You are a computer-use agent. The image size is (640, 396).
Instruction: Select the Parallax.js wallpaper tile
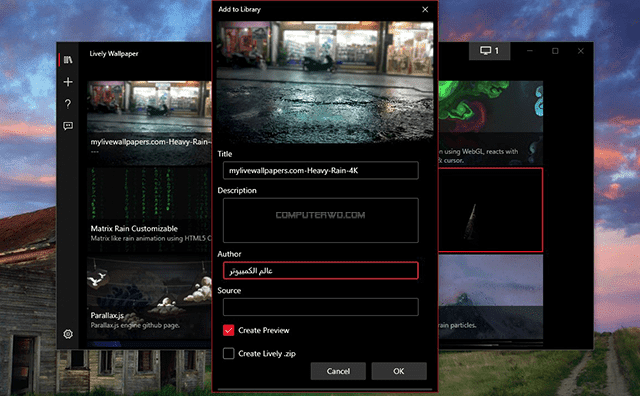click(x=149, y=297)
